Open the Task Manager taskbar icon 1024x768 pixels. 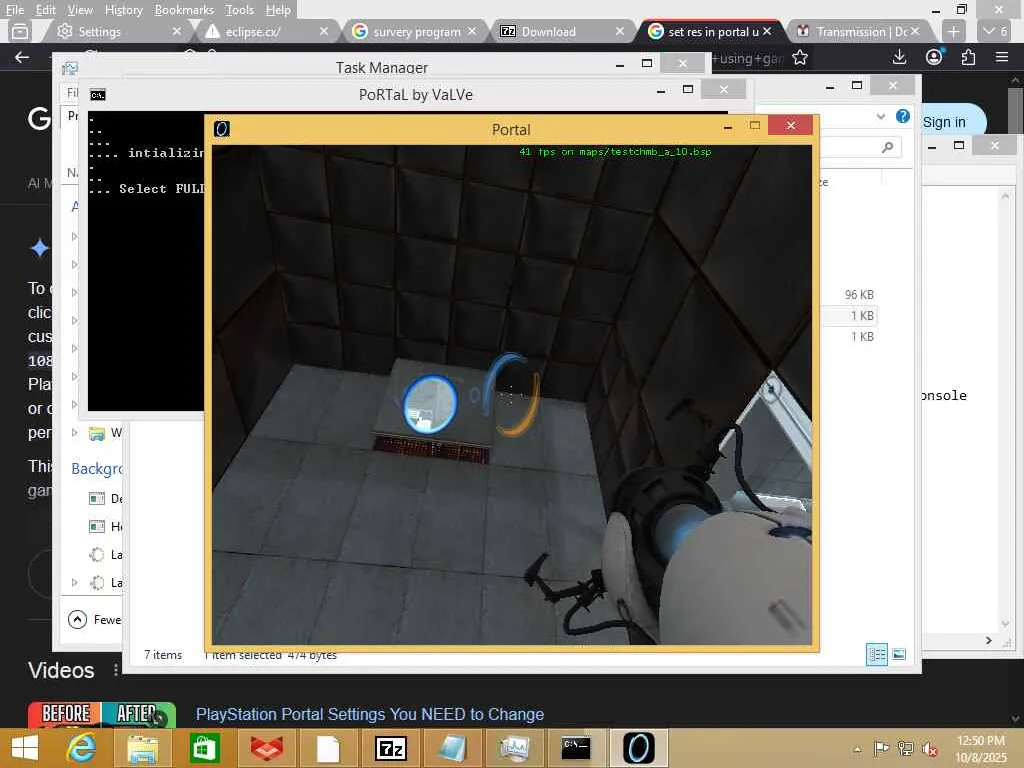(x=515, y=748)
